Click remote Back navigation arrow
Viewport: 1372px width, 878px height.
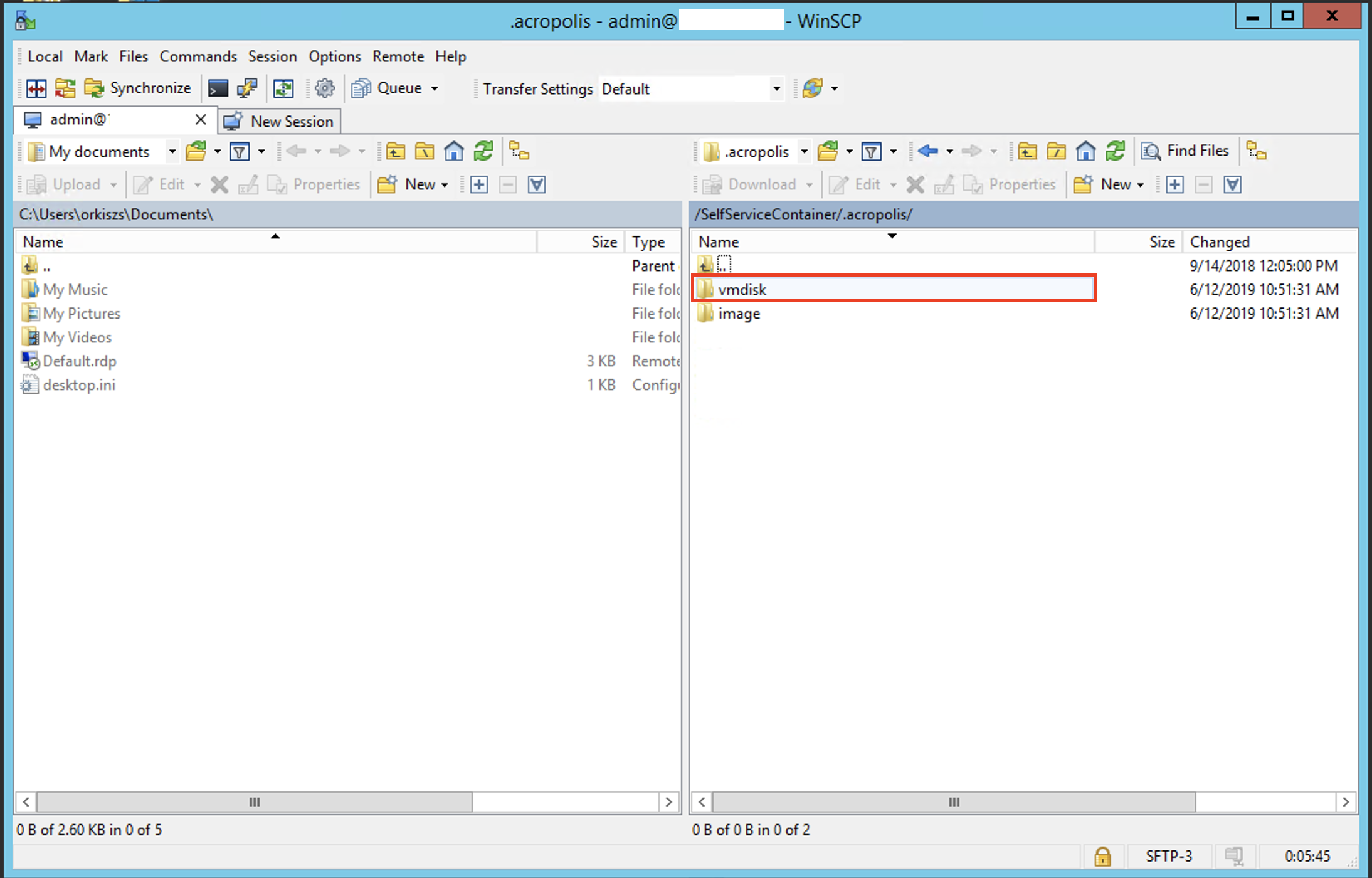click(927, 151)
